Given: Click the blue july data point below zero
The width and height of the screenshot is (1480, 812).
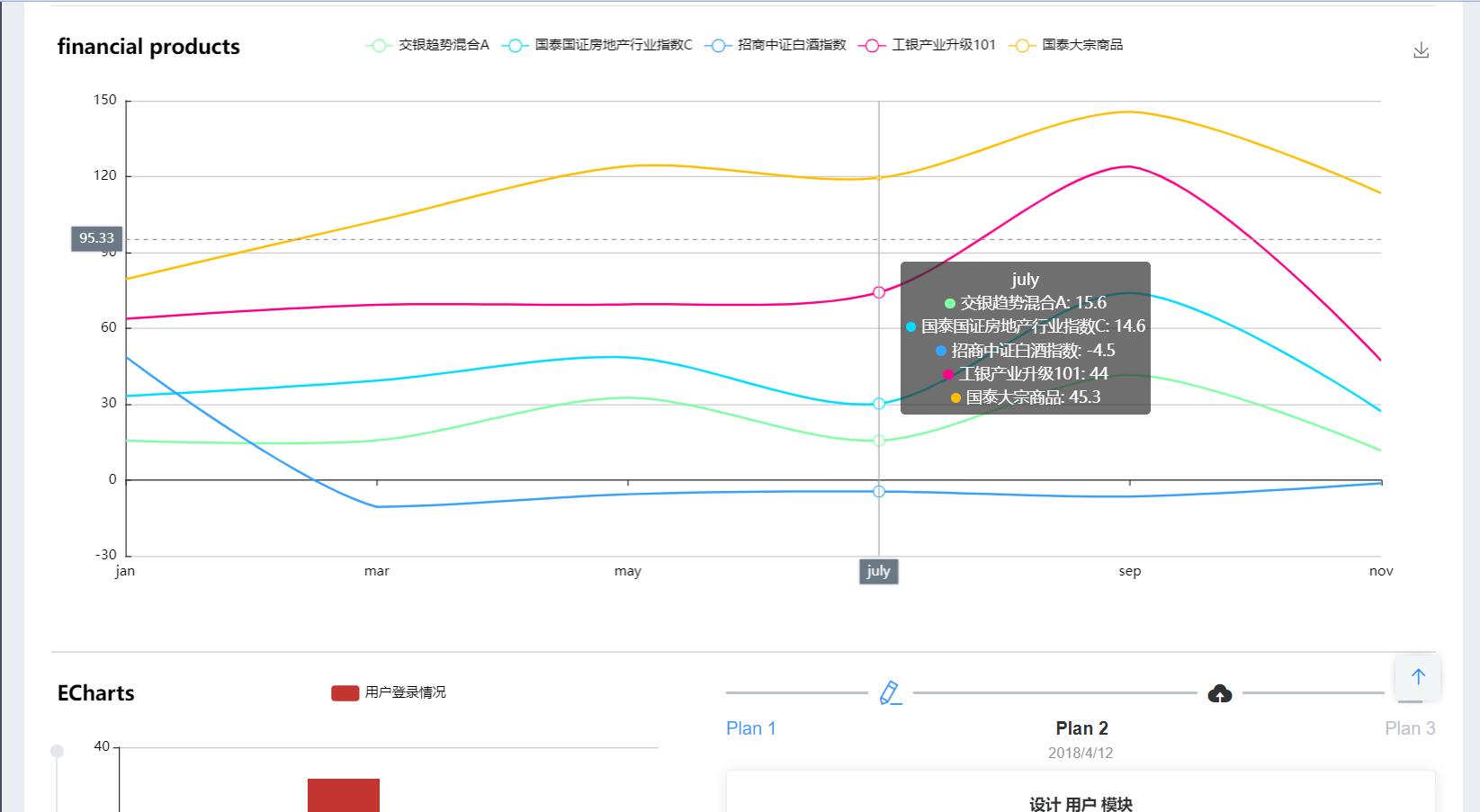Looking at the screenshot, I should pyautogui.click(x=879, y=491).
